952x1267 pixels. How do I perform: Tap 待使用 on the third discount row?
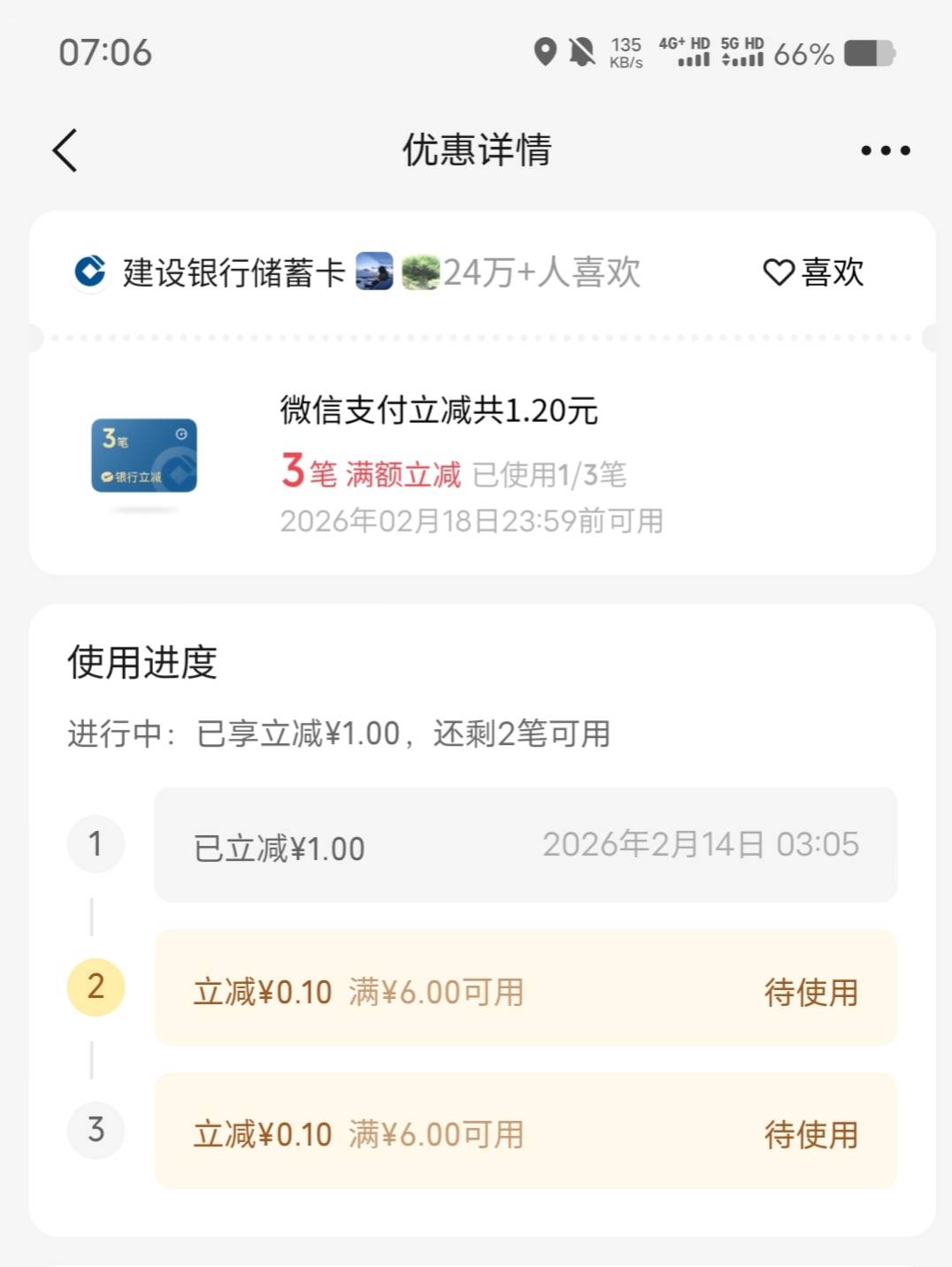click(810, 1134)
